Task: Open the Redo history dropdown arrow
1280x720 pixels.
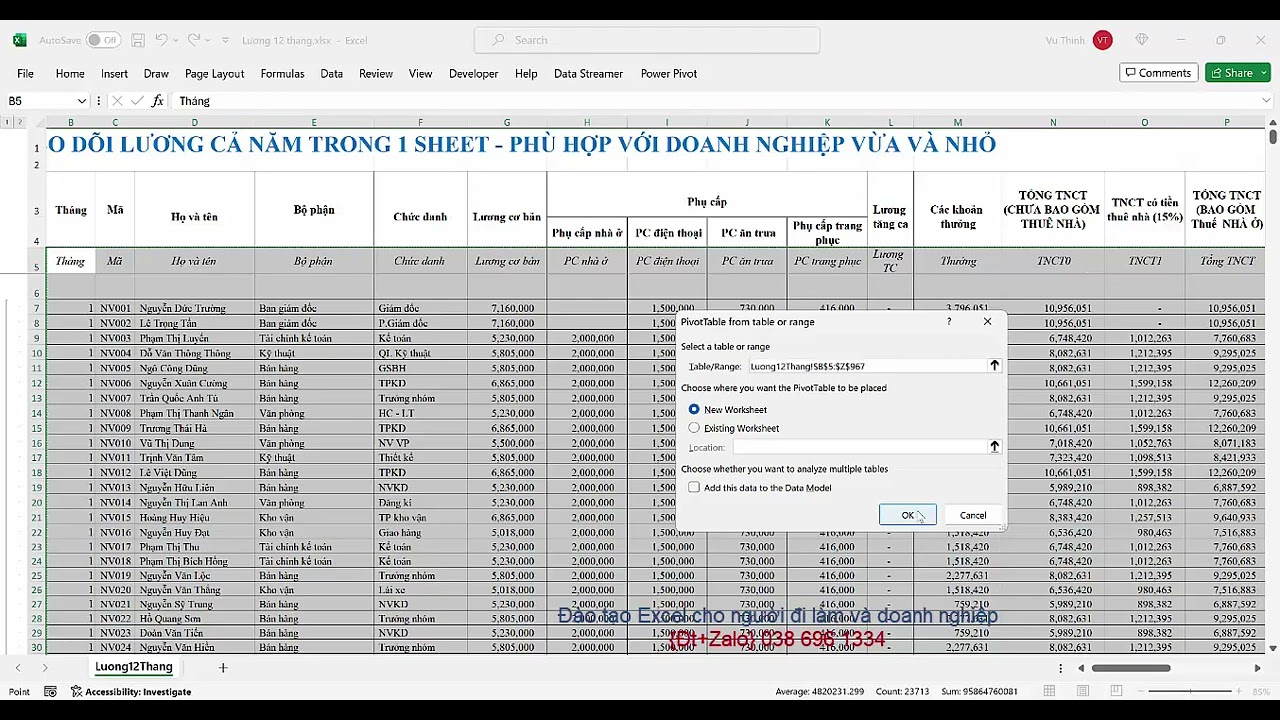Action: point(207,40)
